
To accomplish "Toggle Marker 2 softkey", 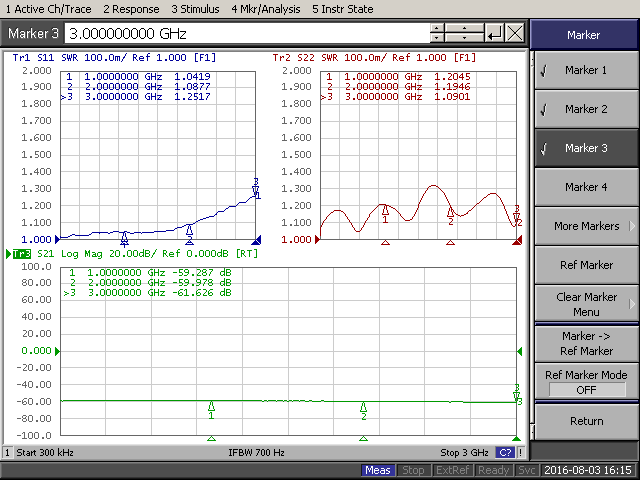I will click(586, 109).
